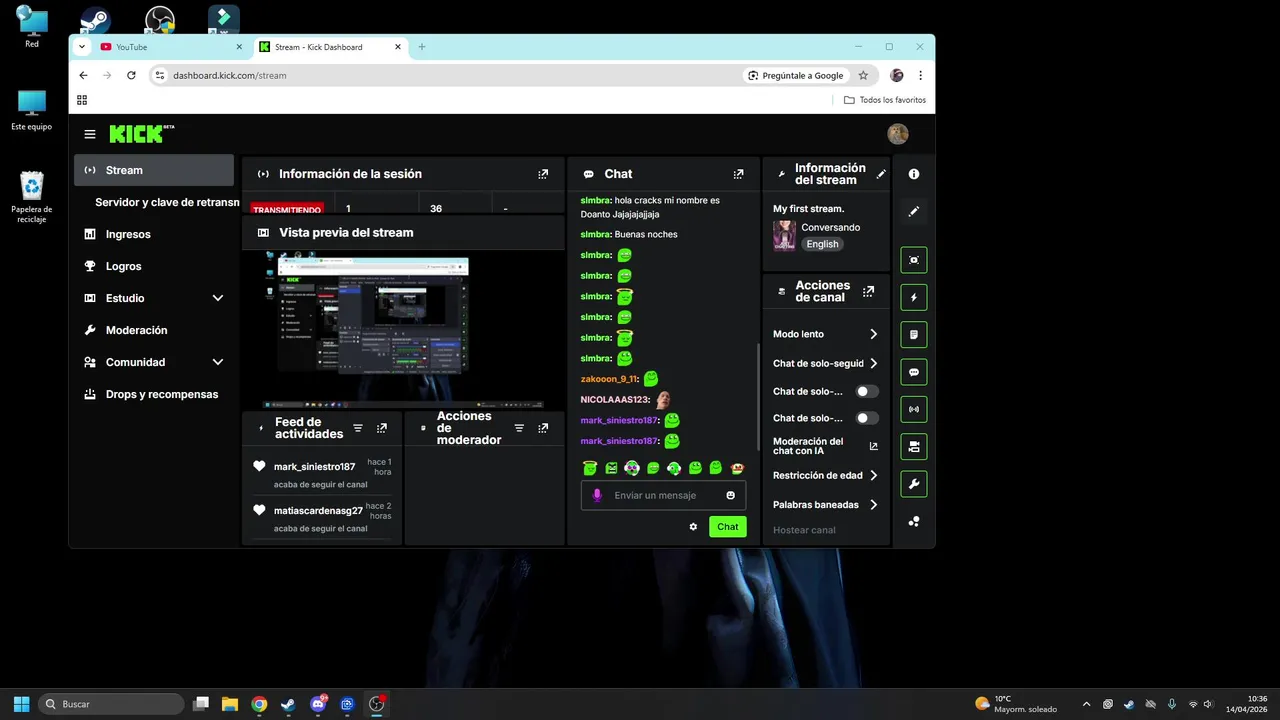
Task: Click the info icon in right sidebar
Action: (913, 174)
